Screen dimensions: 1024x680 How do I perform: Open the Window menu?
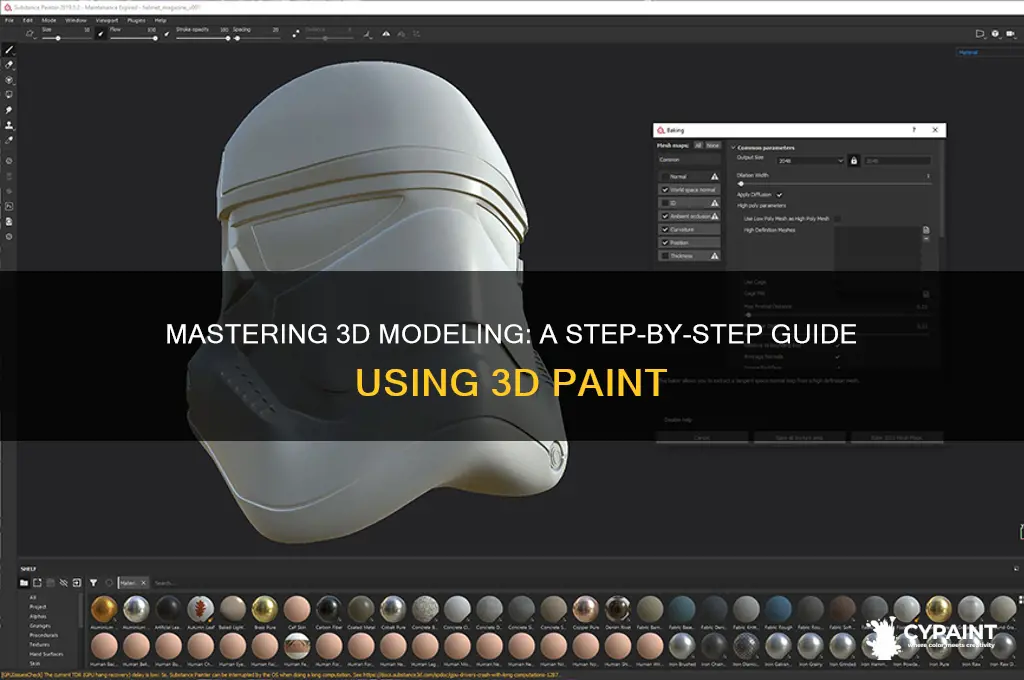coord(76,20)
